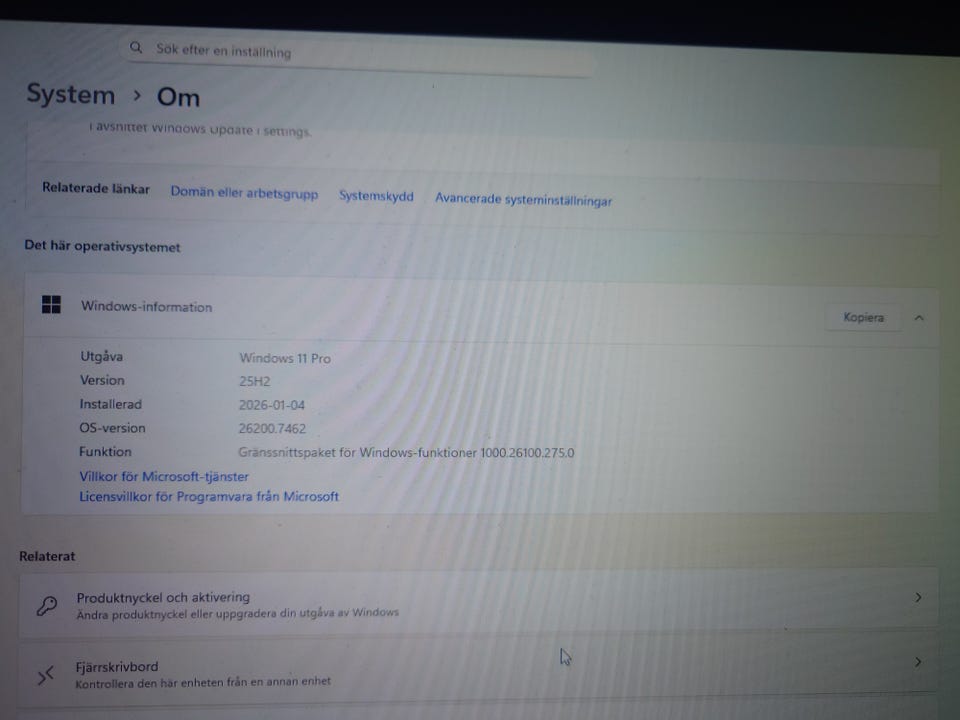
Task: Select the version value '25H2'
Action: click(x=254, y=381)
